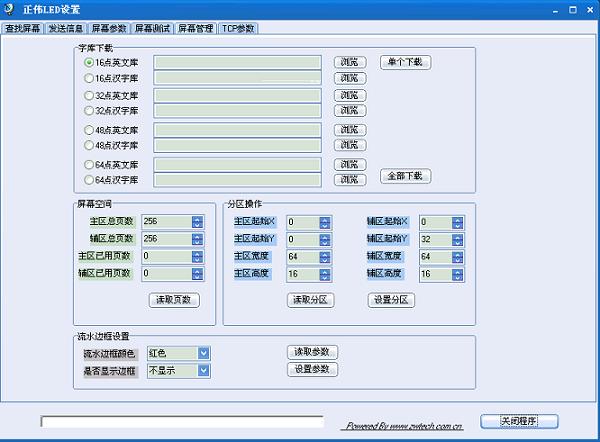Click the 读取页数 button
This screenshot has height=442, width=600.
[x=174, y=300]
